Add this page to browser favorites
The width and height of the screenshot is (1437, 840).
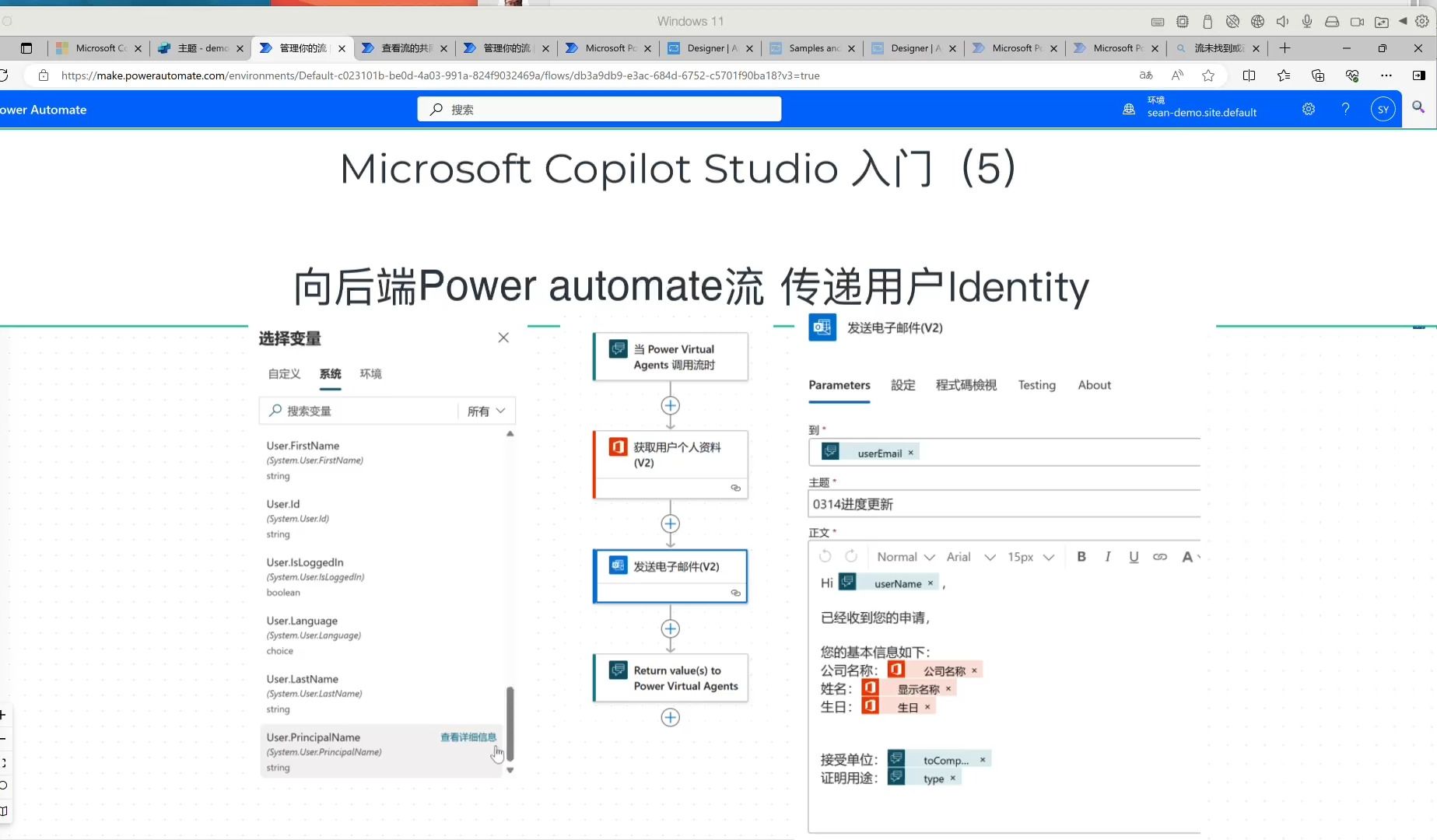pos(1208,75)
